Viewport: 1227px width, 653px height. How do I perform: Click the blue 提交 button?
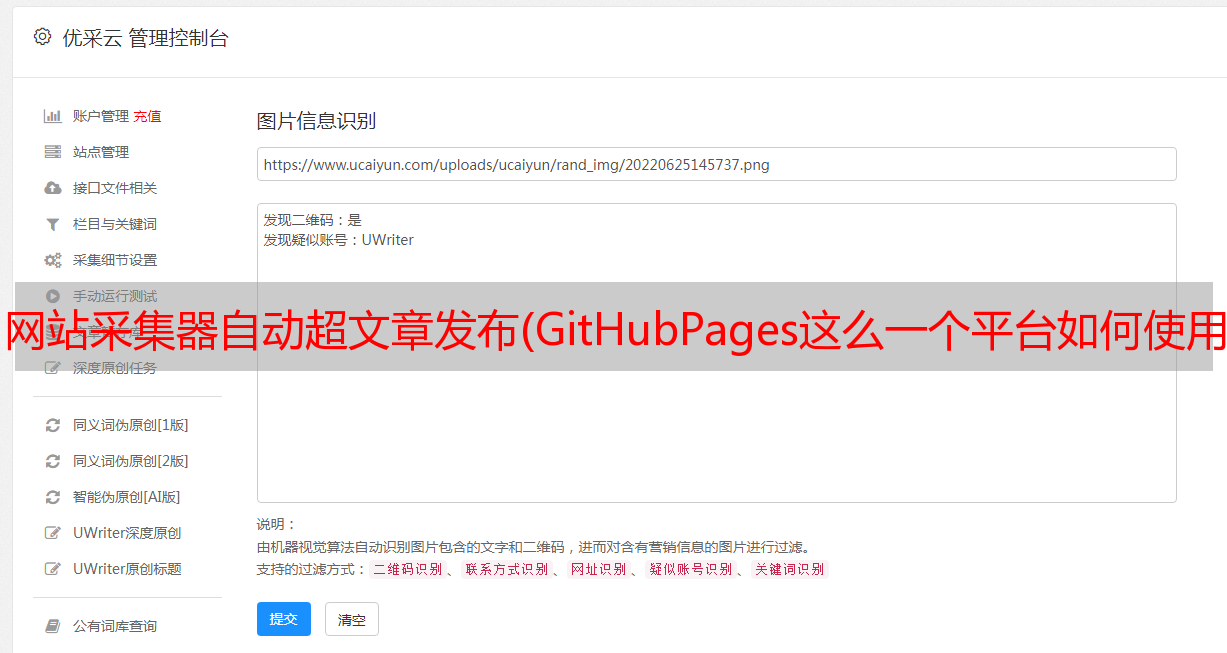click(284, 619)
